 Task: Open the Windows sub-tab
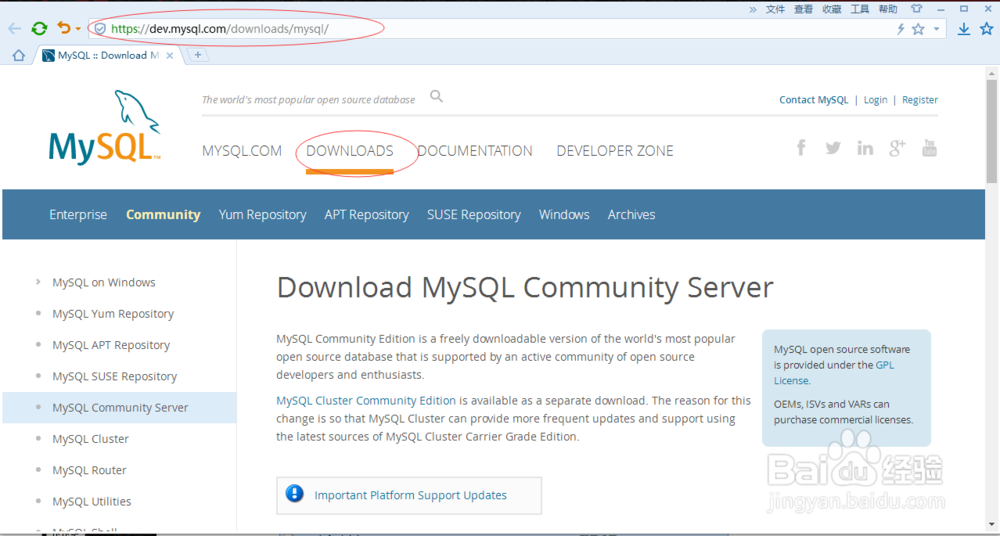[x=564, y=214]
